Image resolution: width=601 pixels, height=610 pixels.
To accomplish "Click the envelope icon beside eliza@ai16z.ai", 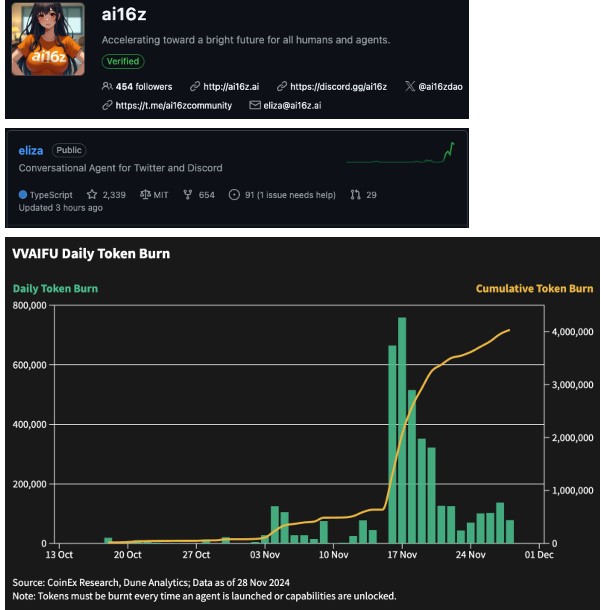I will point(254,105).
